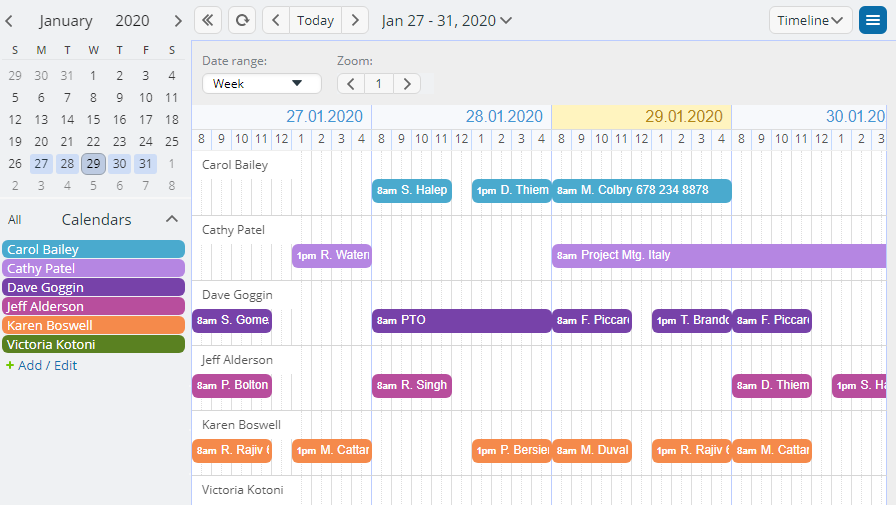The width and height of the screenshot is (896, 505).
Task: Go to next week arrow beside Today
Action: (355, 21)
